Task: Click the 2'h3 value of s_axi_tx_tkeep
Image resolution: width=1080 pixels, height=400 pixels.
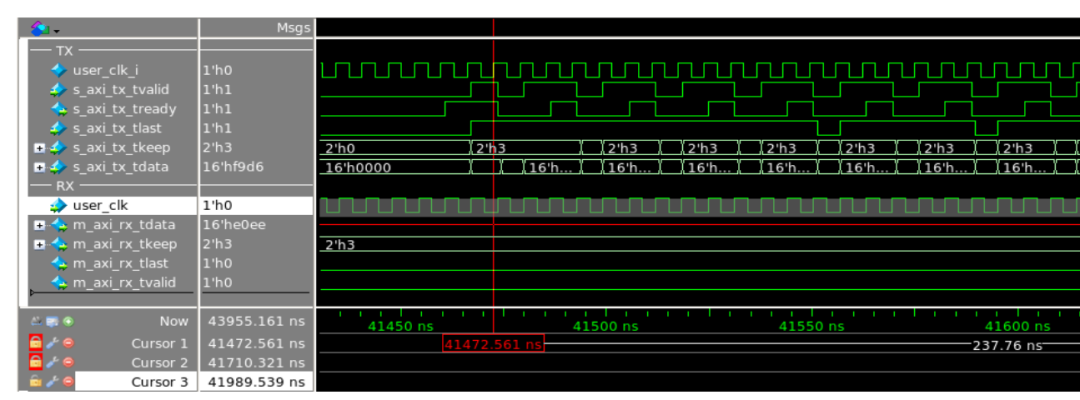Action: 218,147
